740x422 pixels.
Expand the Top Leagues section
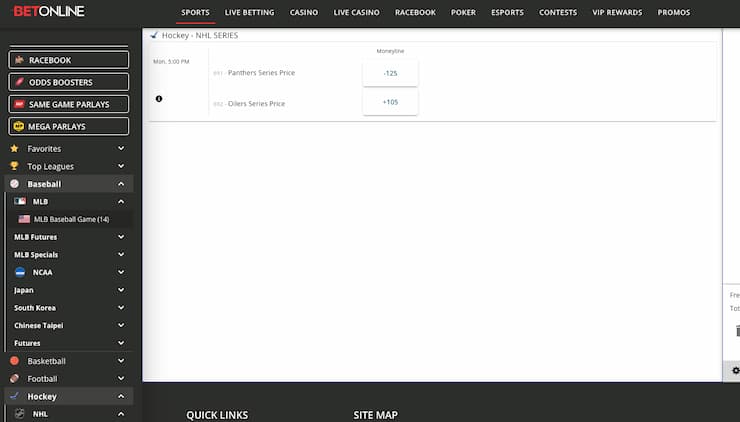(121, 166)
